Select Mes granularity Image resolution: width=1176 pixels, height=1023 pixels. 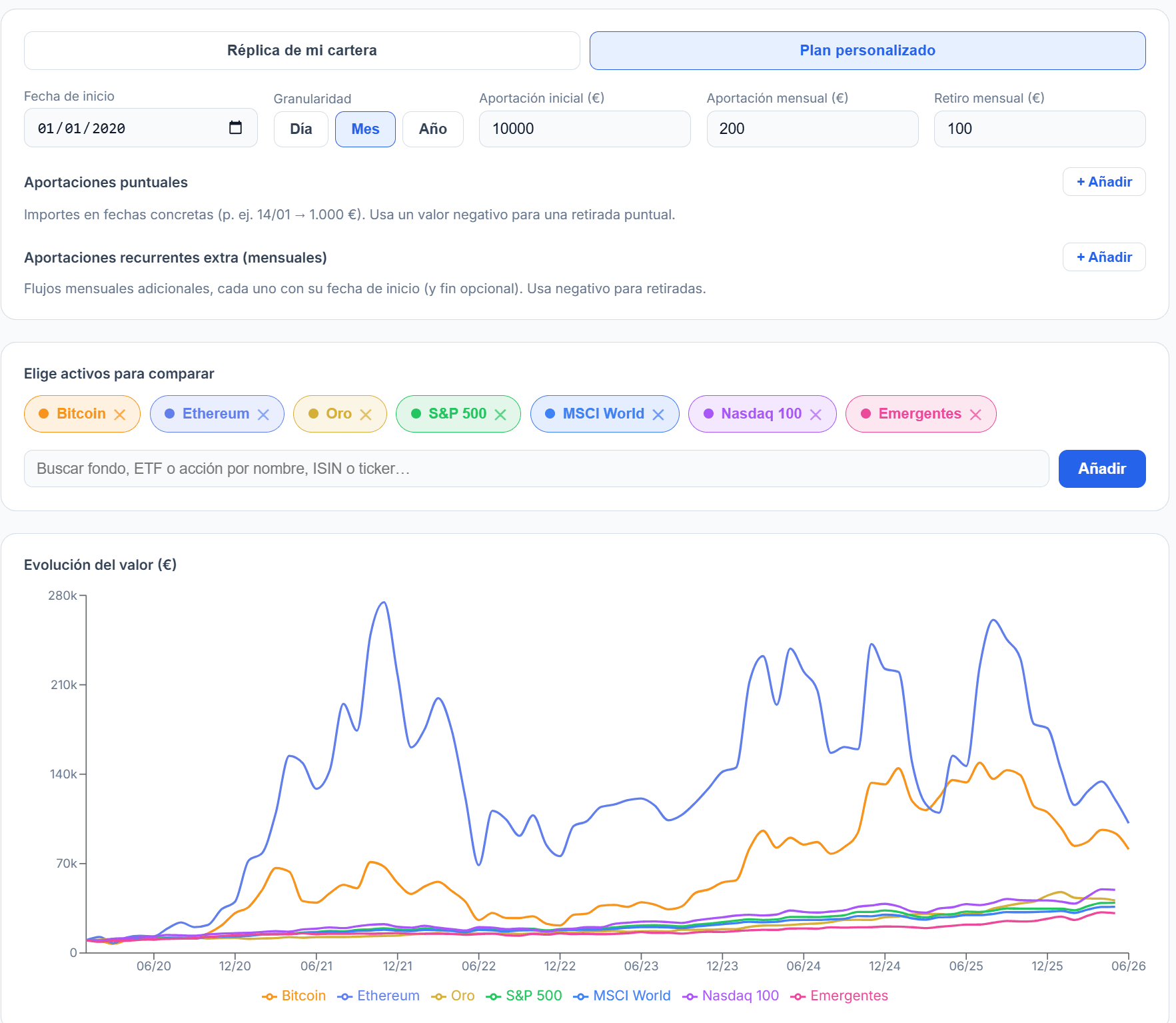click(x=365, y=129)
